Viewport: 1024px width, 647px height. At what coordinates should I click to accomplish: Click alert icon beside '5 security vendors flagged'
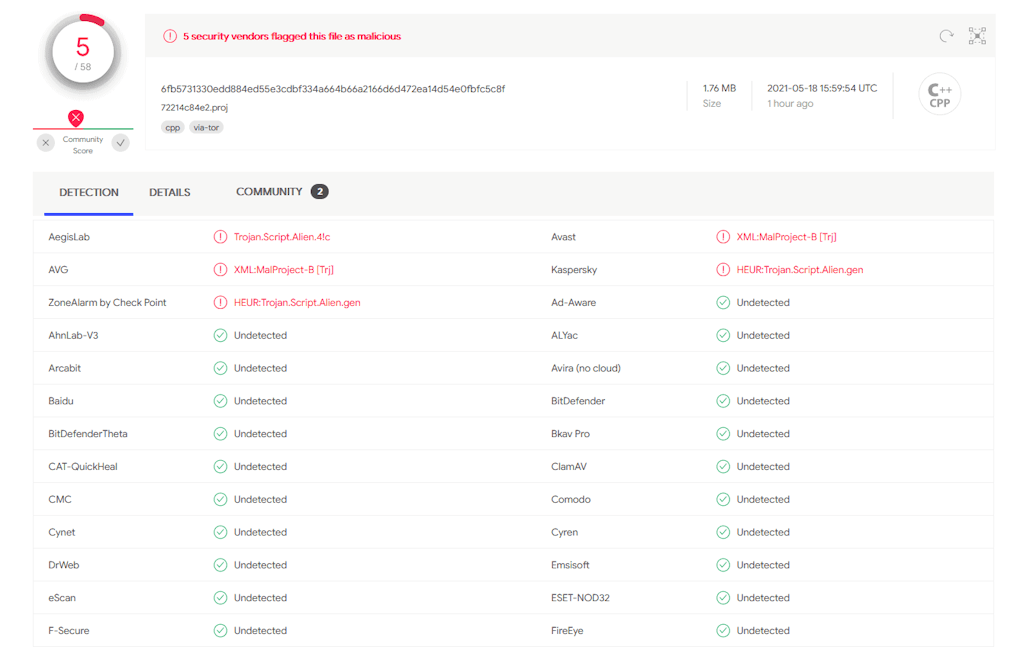pyautogui.click(x=170, y=37)
